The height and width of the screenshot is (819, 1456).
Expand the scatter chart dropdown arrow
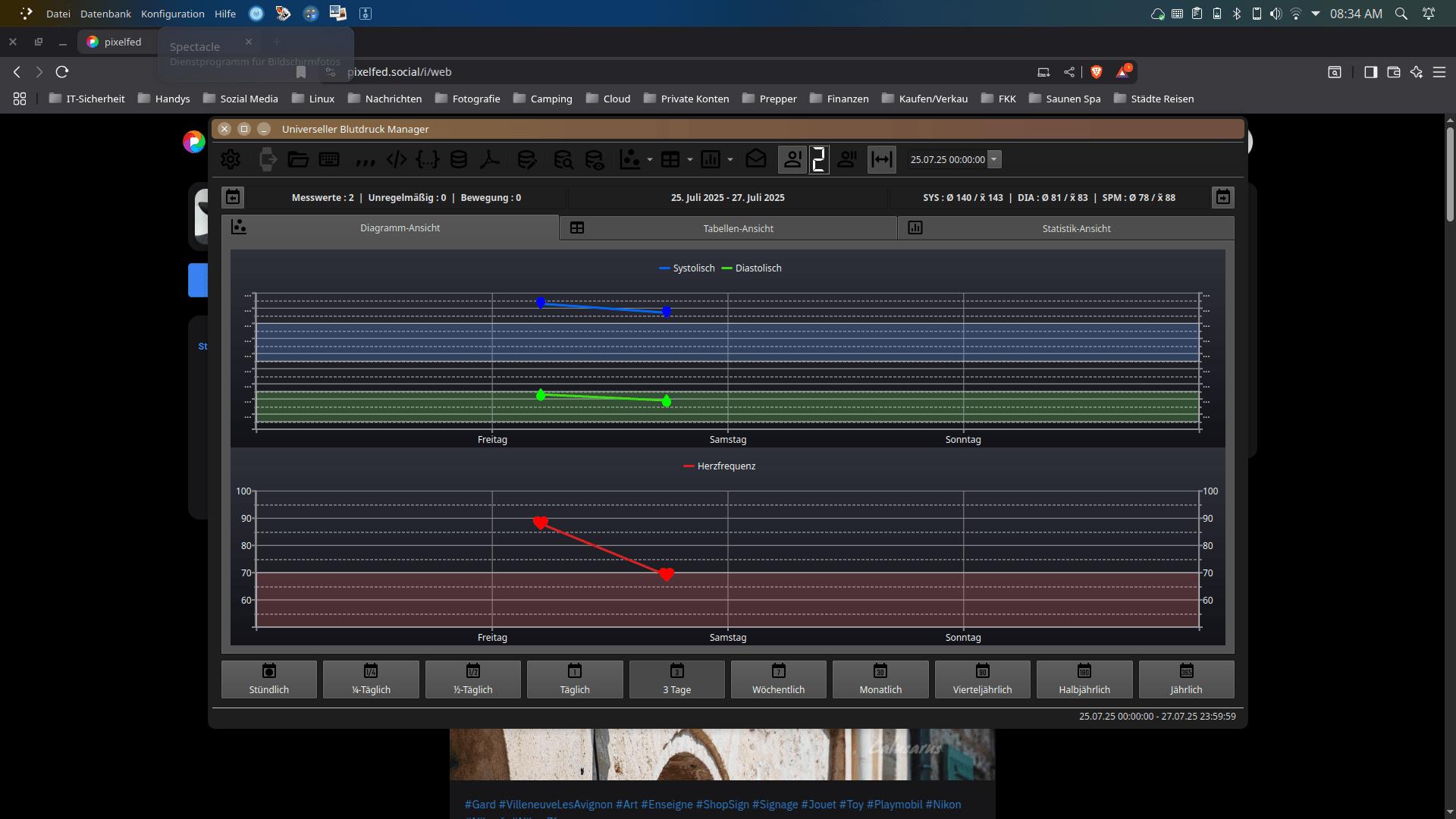point(650,160)
